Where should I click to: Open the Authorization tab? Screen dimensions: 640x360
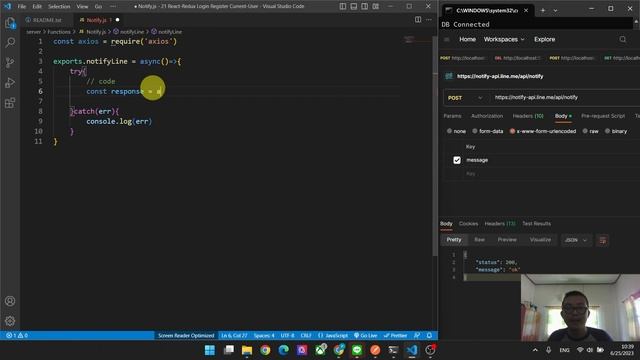coord(487,116)
